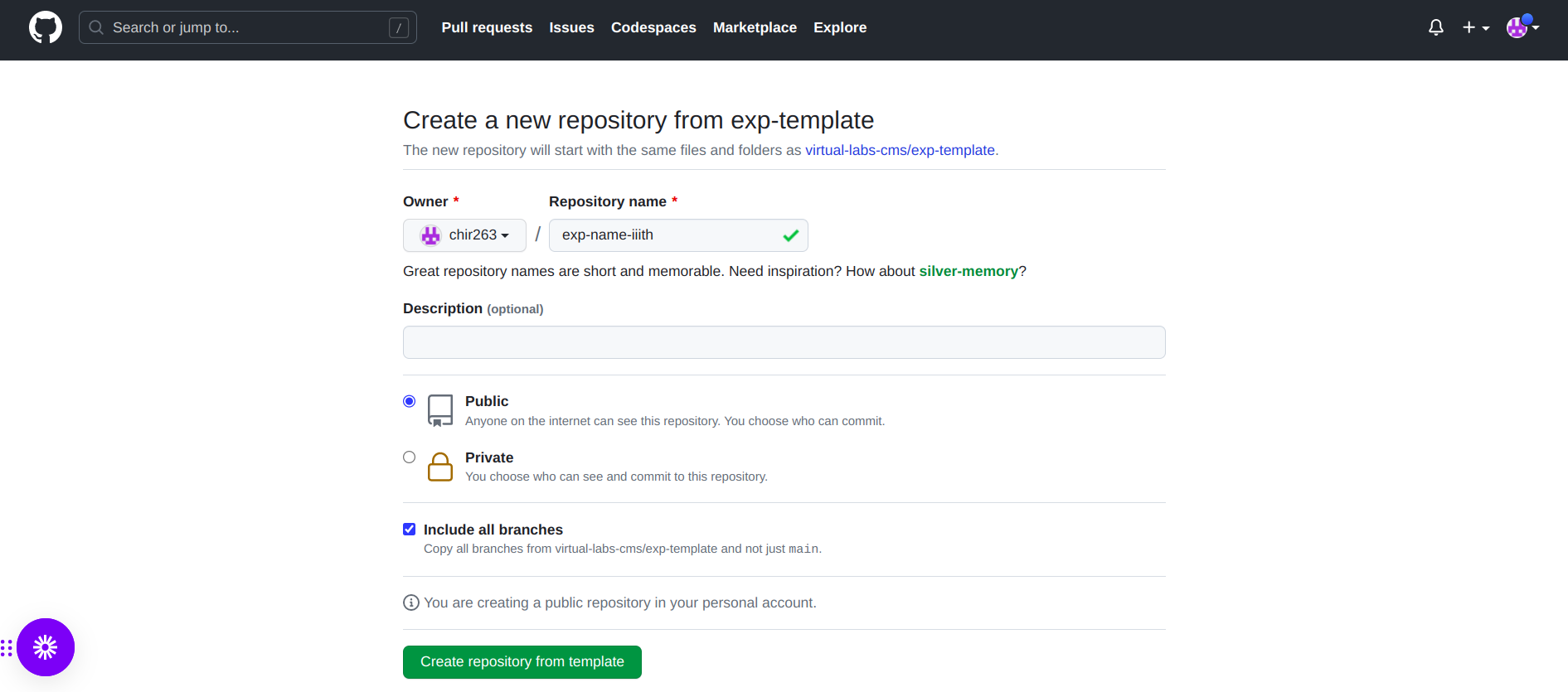Open the purple floating assistant button
This screenshot has width=1568, height=692.
[46, 647]
